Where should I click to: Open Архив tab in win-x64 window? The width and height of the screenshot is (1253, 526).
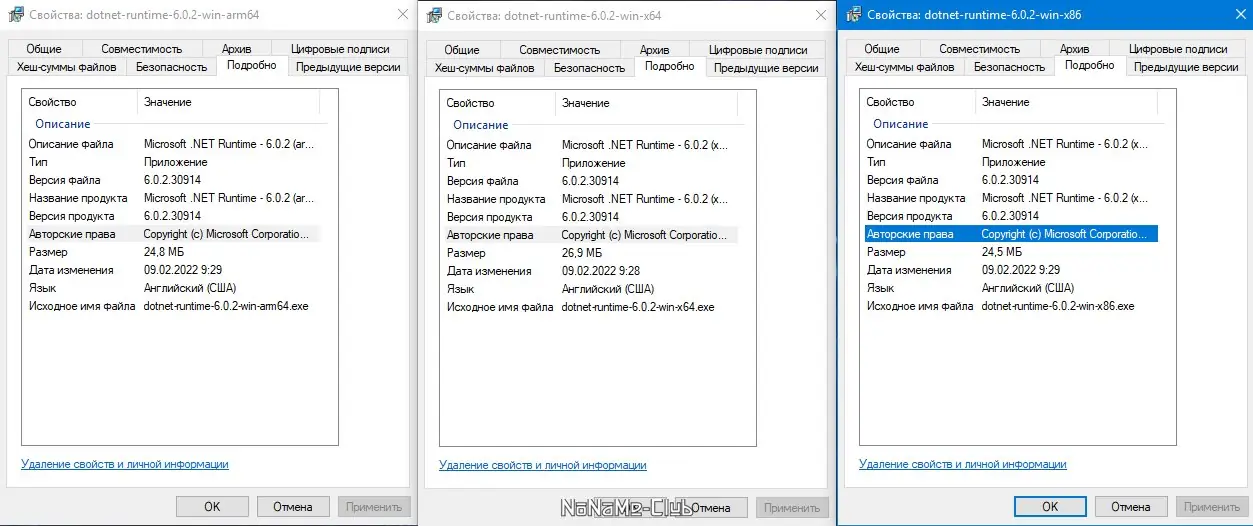point(654,50)
